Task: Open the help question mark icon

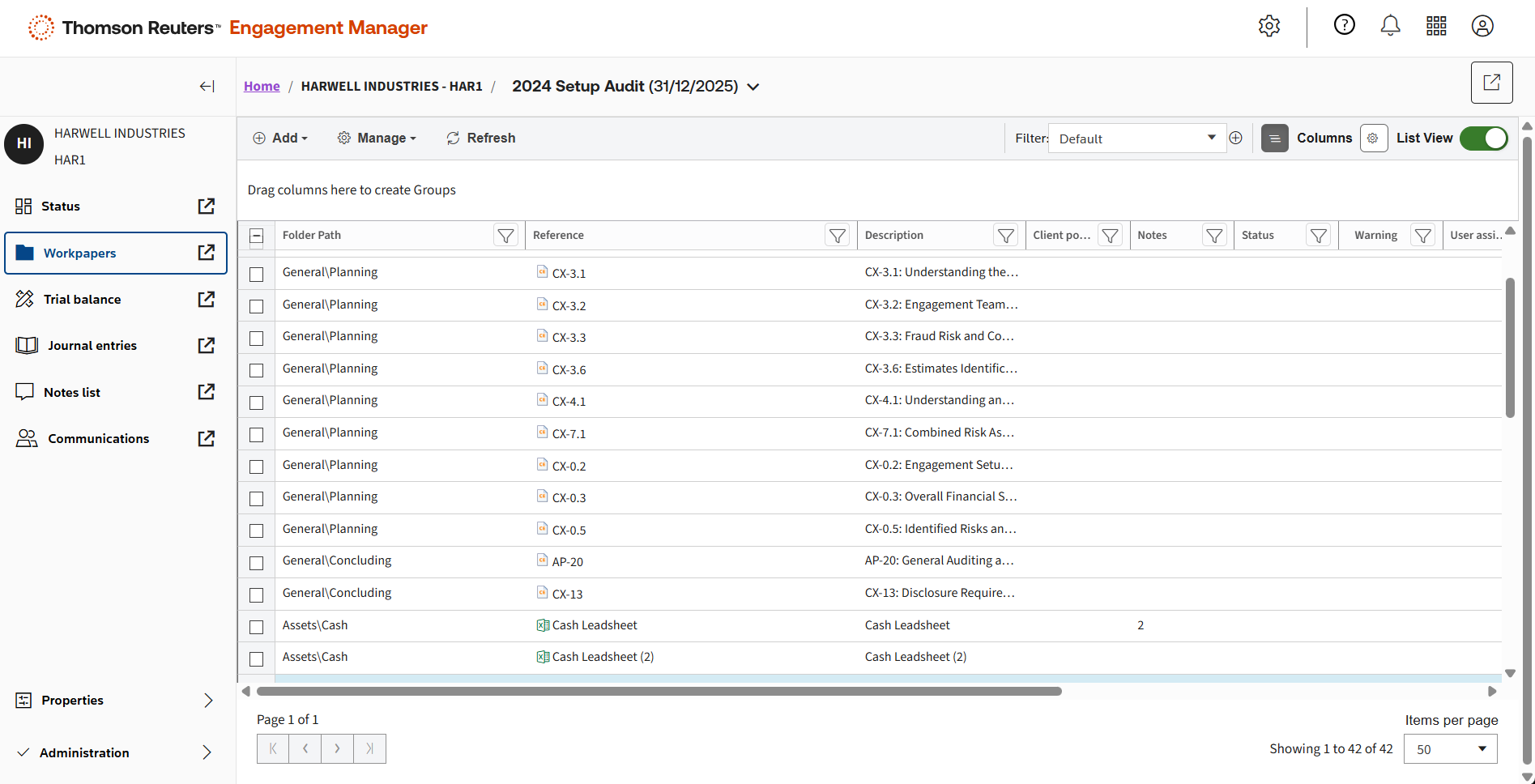Action: pos(1344,26)
